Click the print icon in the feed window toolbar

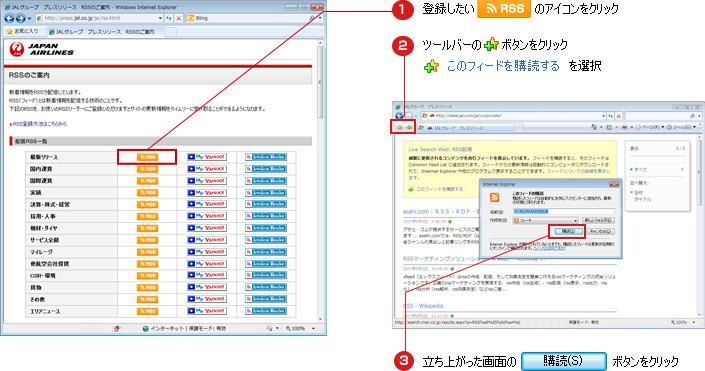pos(624,128)
